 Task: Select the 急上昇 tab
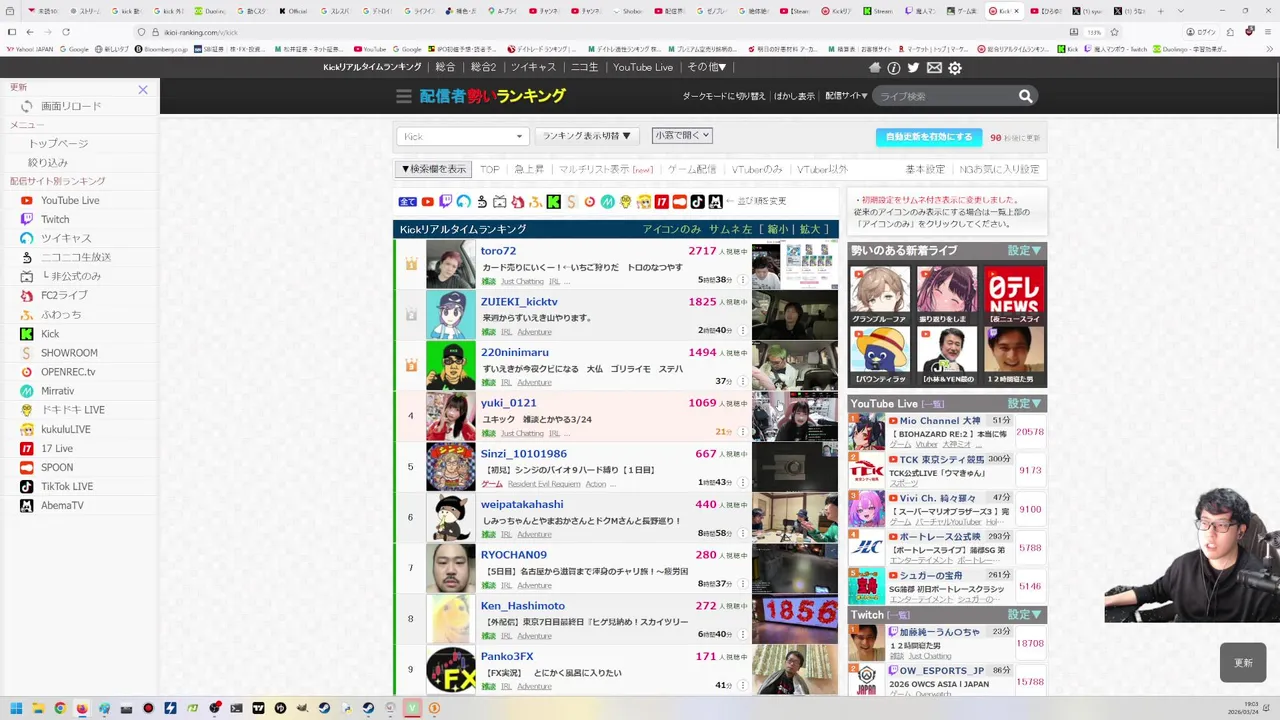click(x=529, y=169)
